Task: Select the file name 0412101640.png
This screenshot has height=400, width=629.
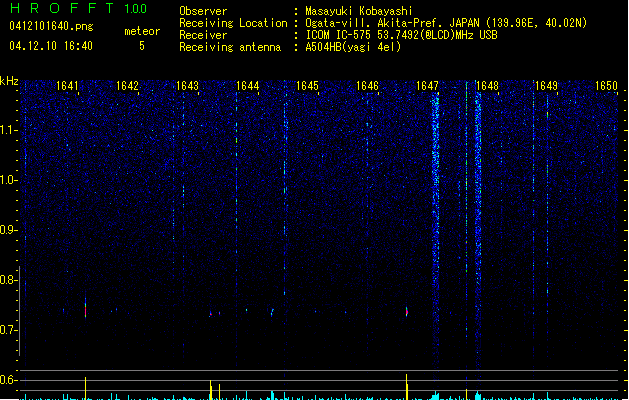Action: 51,26
